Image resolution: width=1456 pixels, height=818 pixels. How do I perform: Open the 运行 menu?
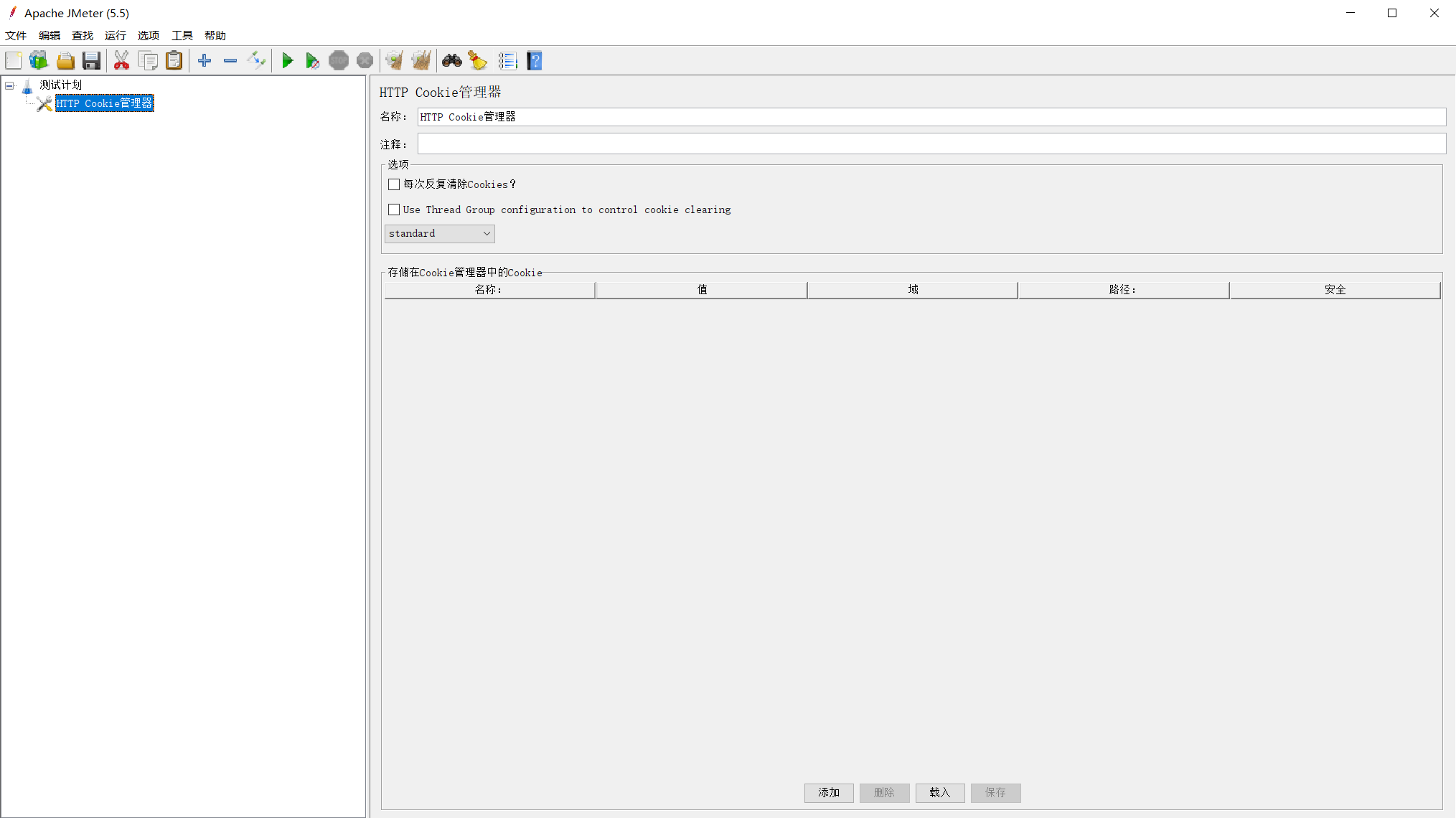(115, 35)
